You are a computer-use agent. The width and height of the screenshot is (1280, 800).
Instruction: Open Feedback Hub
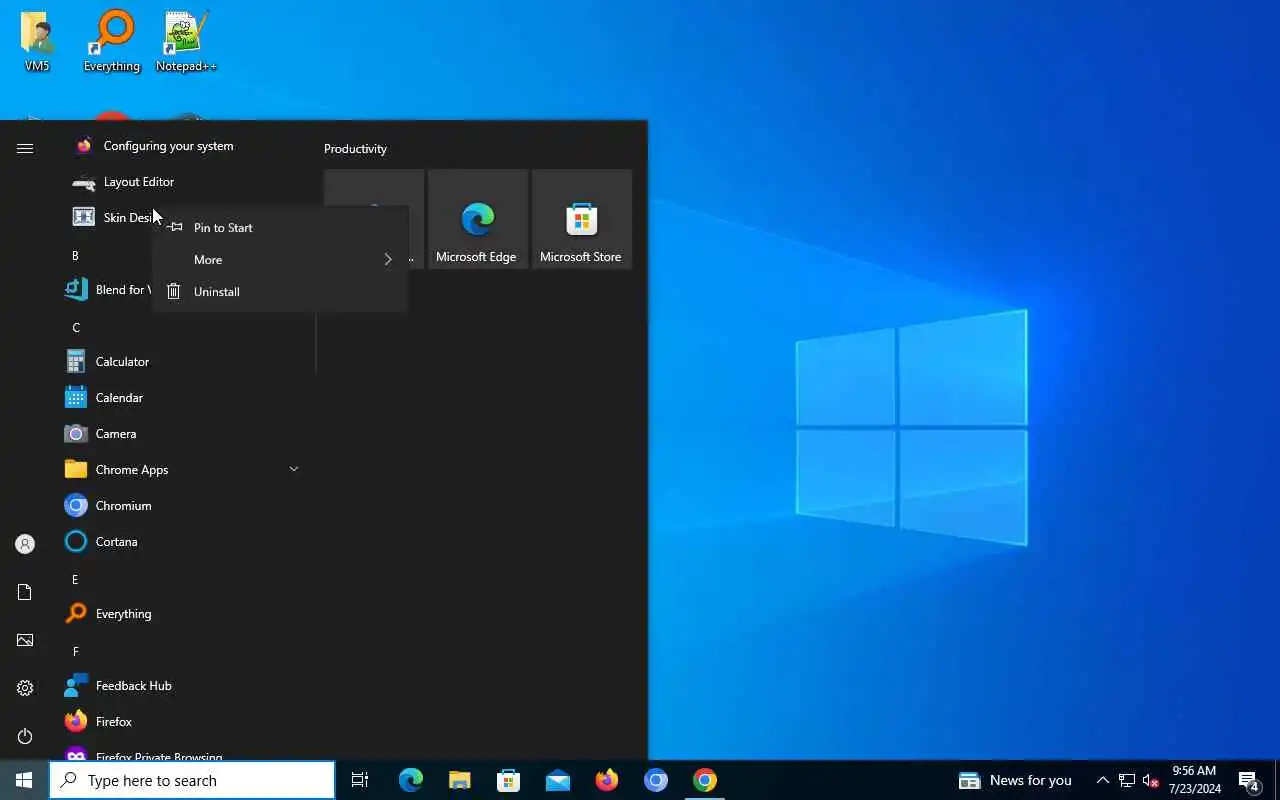[182, 686]
